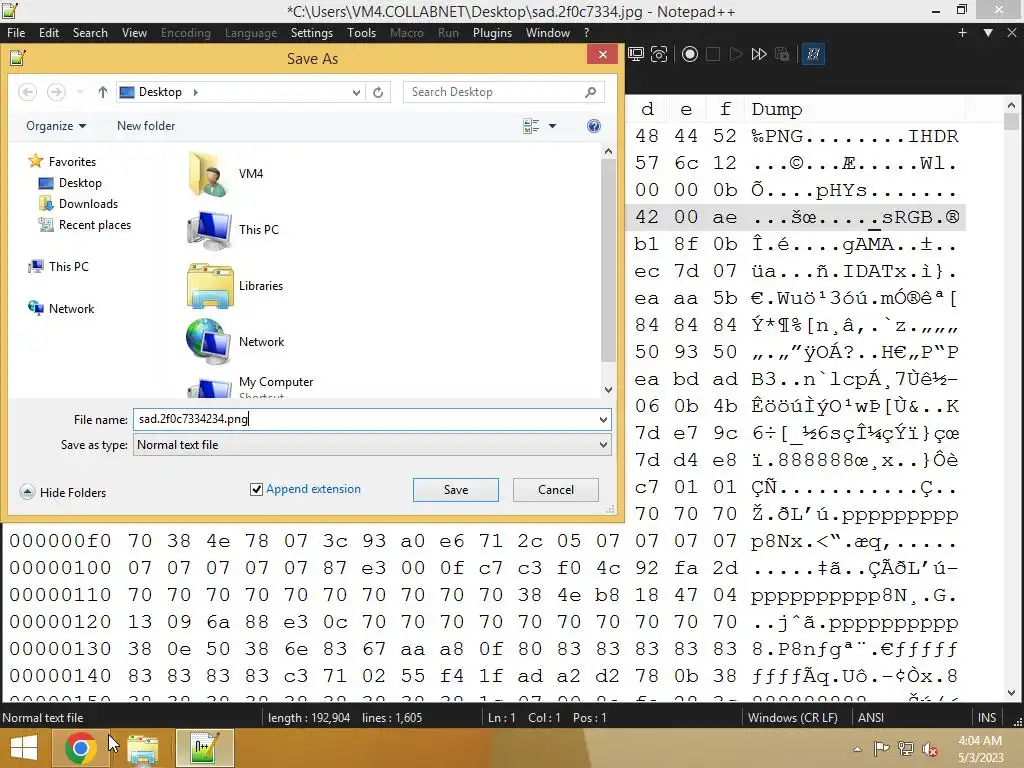Toggle the highlighted hex editor H icon
This screenshot has height=768, width=1024.
point(813,54)
